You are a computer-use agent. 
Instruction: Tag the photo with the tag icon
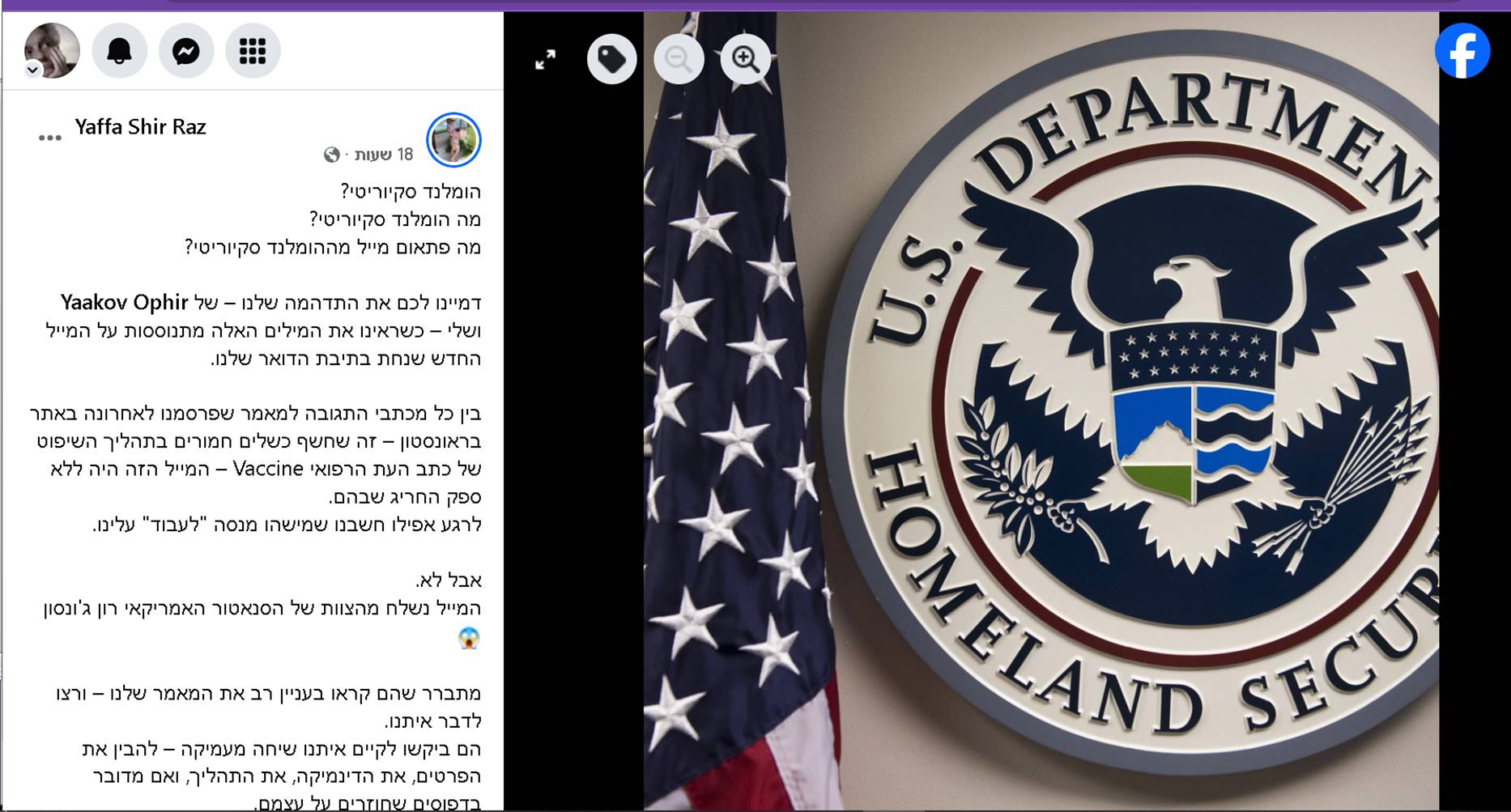(x=612, y=59)
